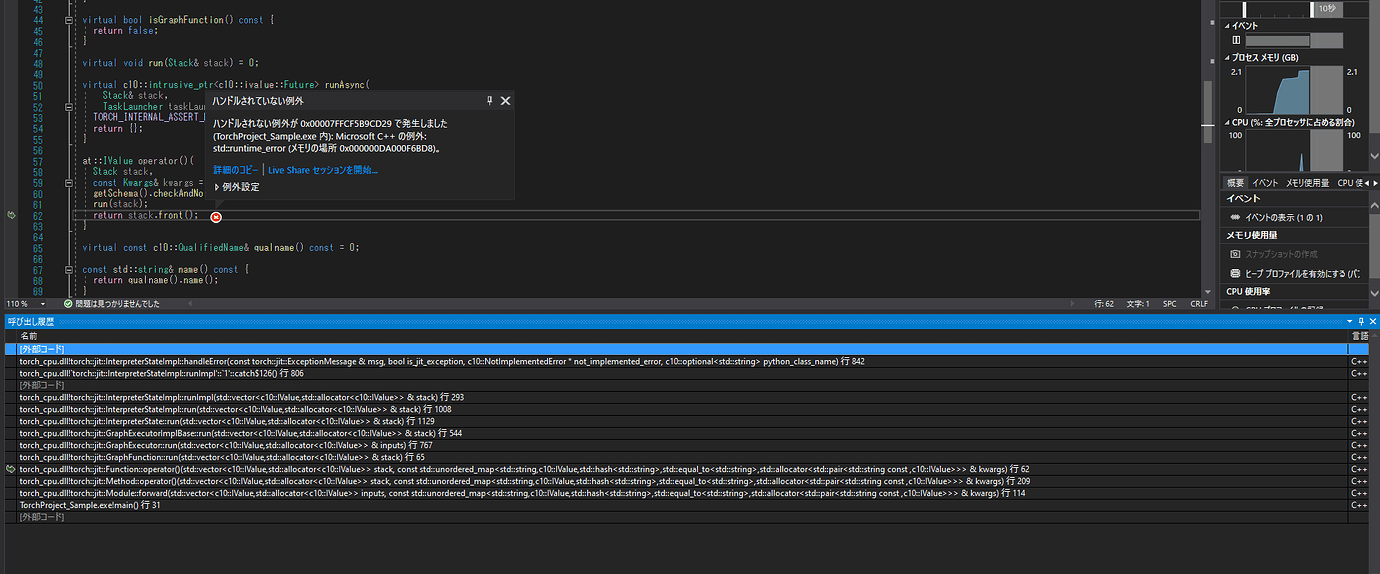1380x574 pixels.
Task: Select InterpreterStateImpl::run 行 1008 frame
Action: click(x=686, y=409)
